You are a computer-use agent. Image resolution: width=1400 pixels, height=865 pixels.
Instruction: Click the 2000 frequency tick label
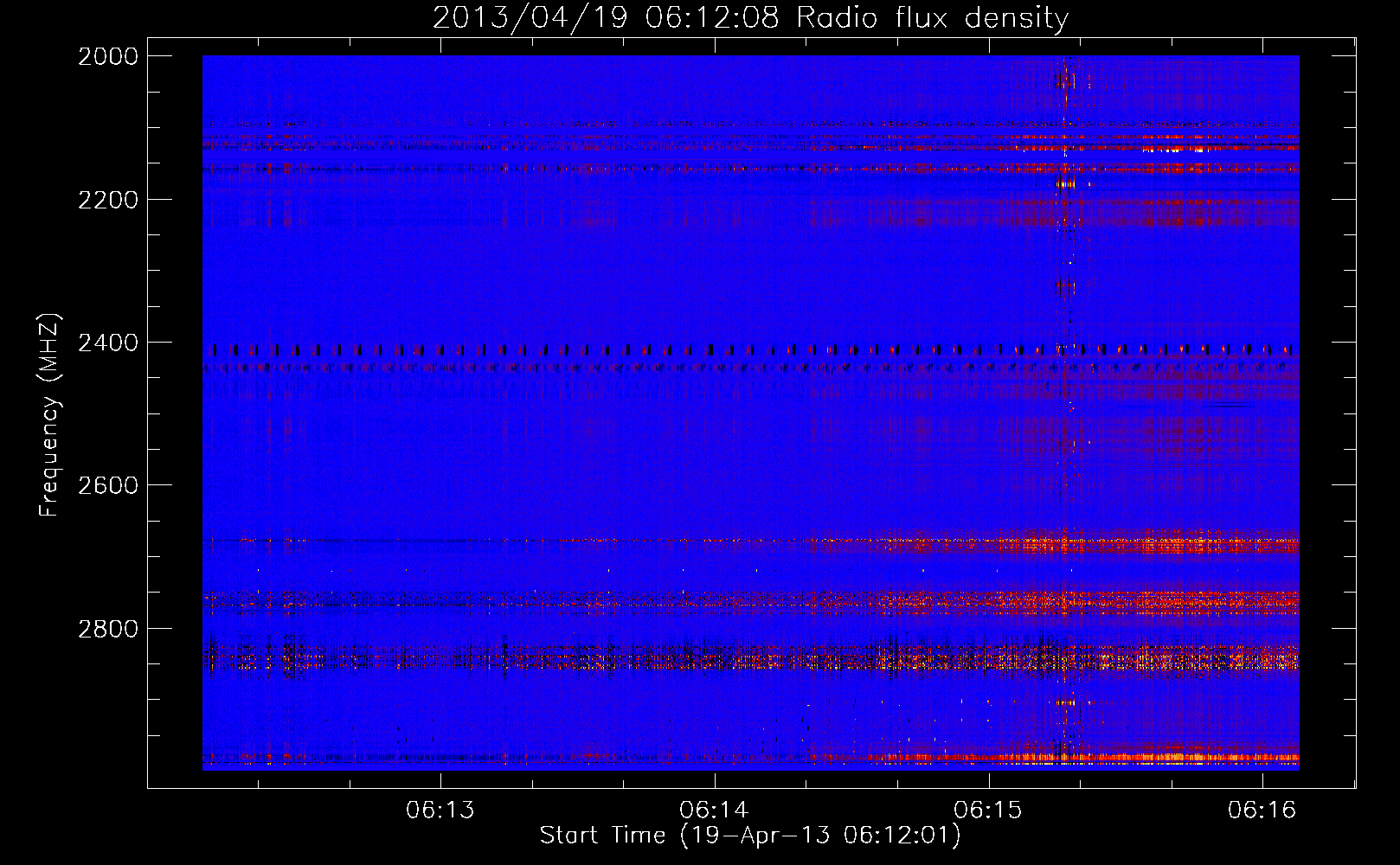pyautogui.click(x=108, y=56)
